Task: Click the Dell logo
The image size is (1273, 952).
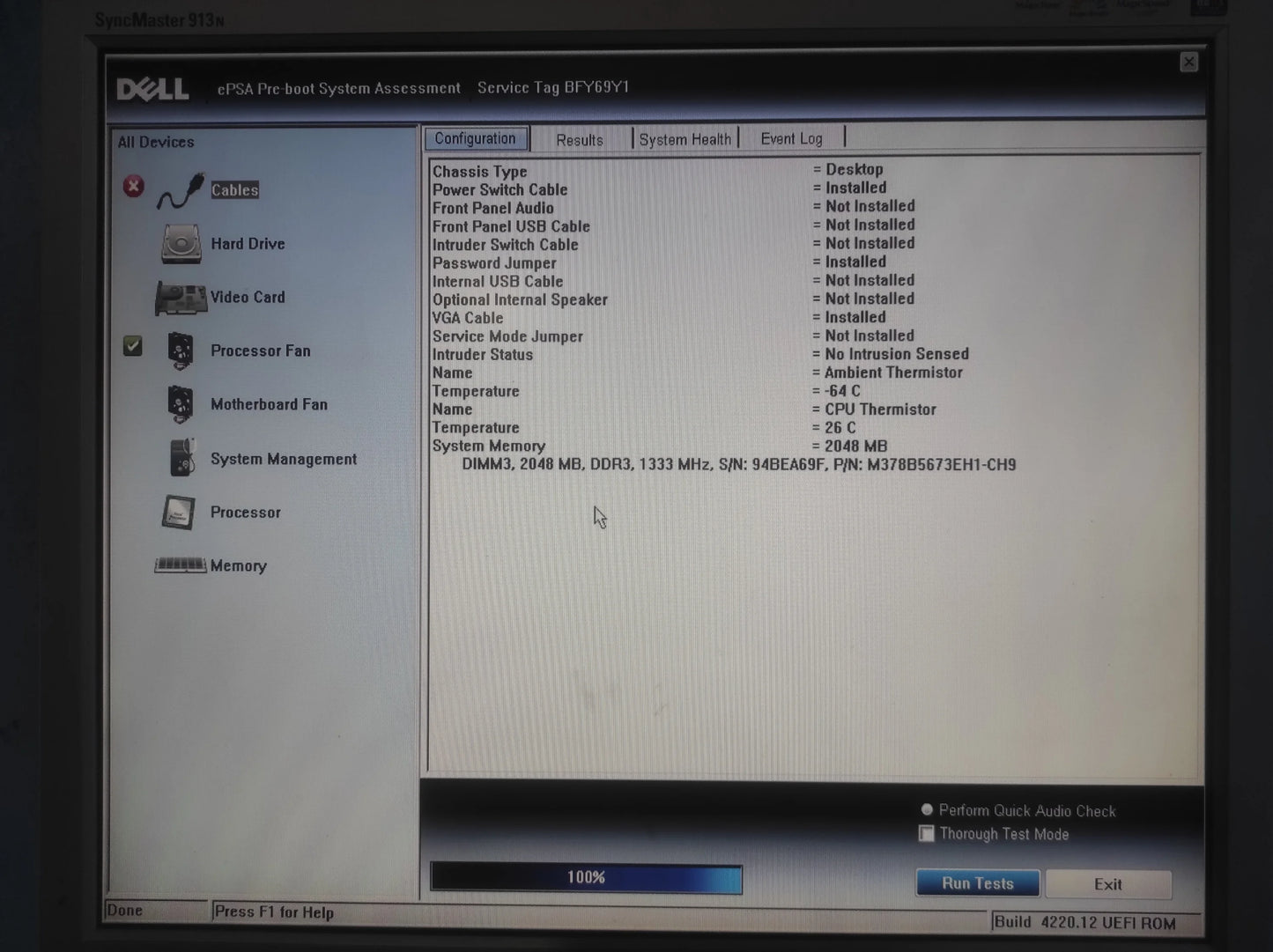Action: [x=152, y=89]
